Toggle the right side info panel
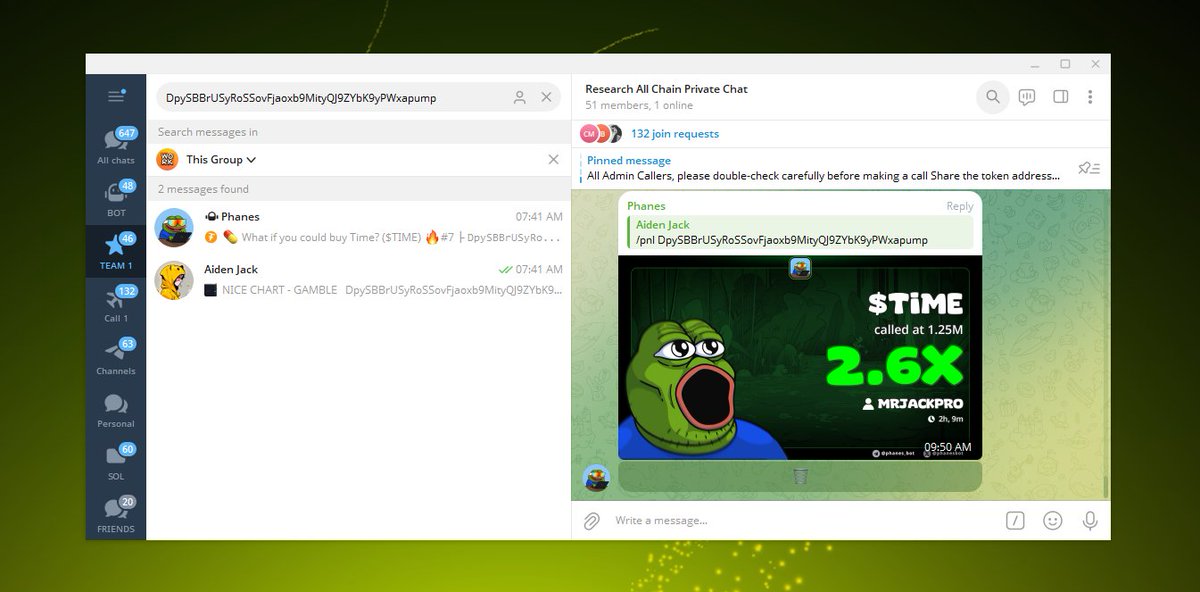1200x592 pixels. point(1061,97)
